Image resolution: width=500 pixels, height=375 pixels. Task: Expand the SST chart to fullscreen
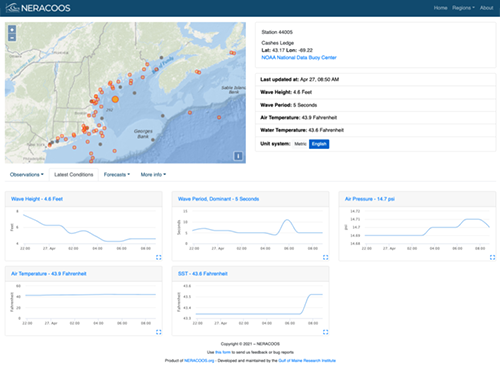[x=326, y=332]
